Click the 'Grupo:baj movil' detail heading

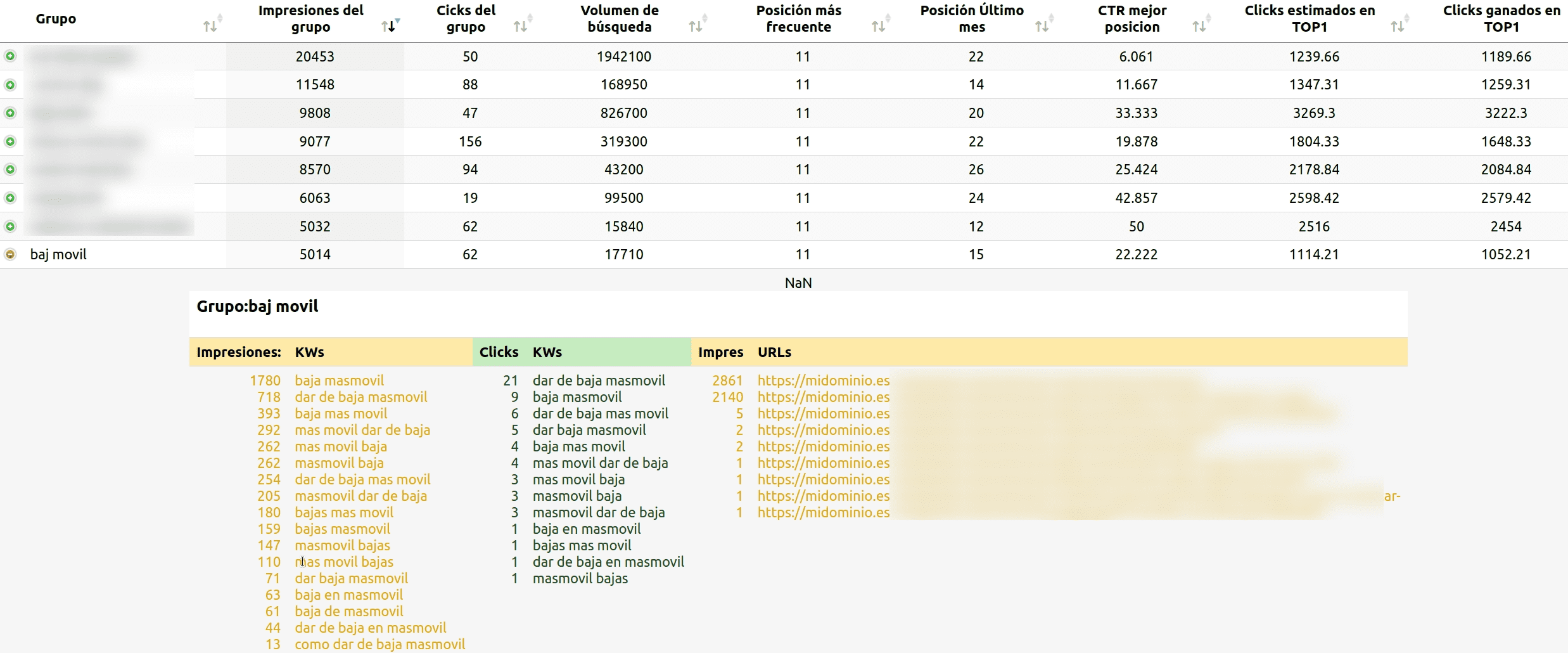point(257,307)
